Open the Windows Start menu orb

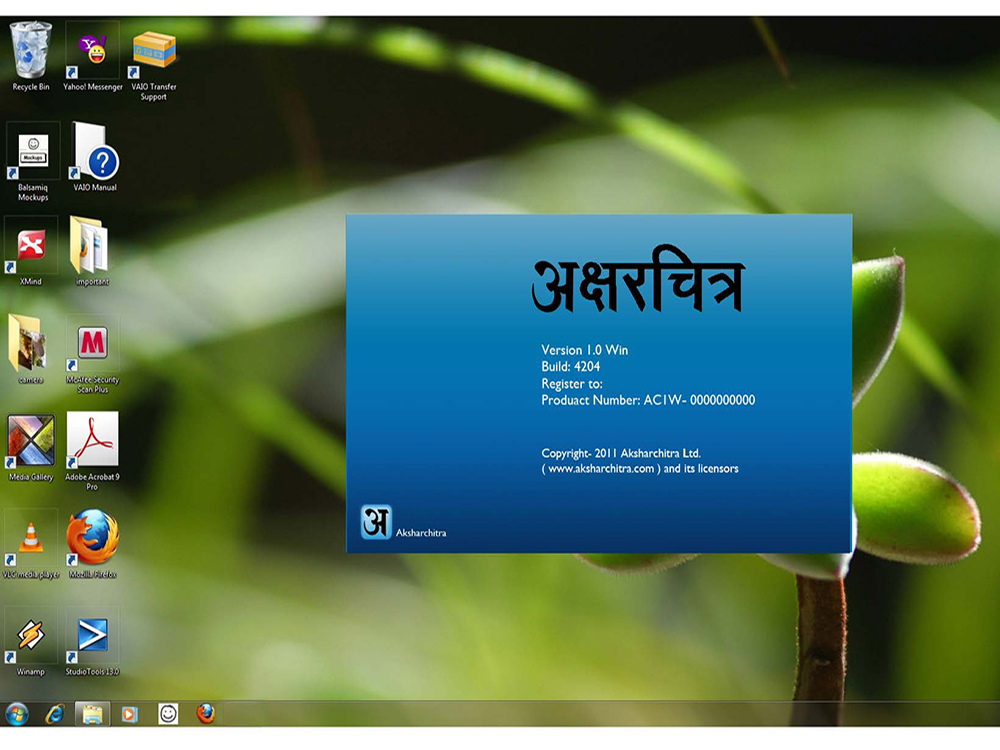[x=17, y=714]
